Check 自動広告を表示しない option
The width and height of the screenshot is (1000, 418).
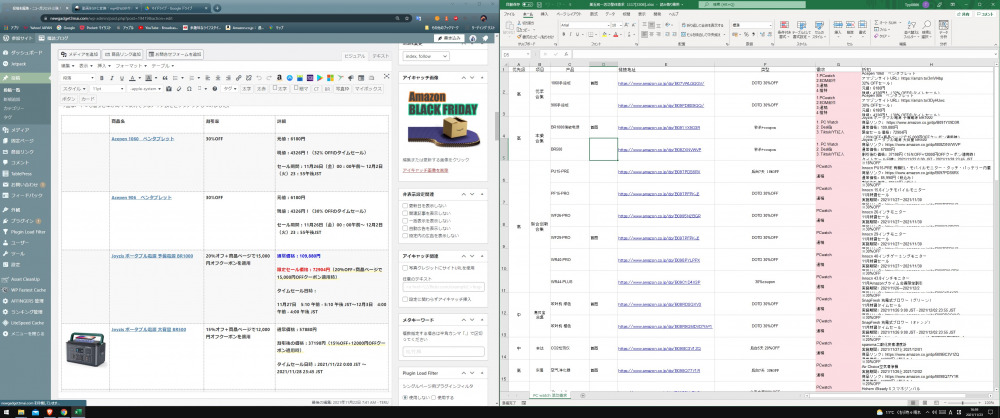(x=405, y=228)
